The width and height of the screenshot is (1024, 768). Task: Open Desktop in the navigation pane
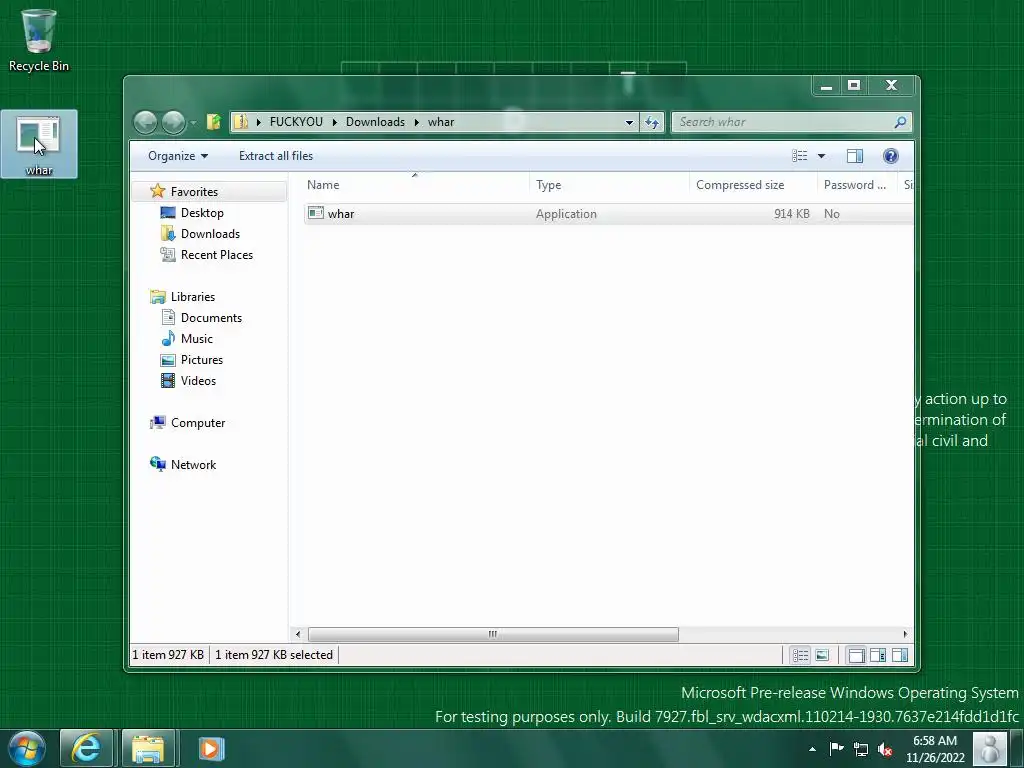[202, 212]
